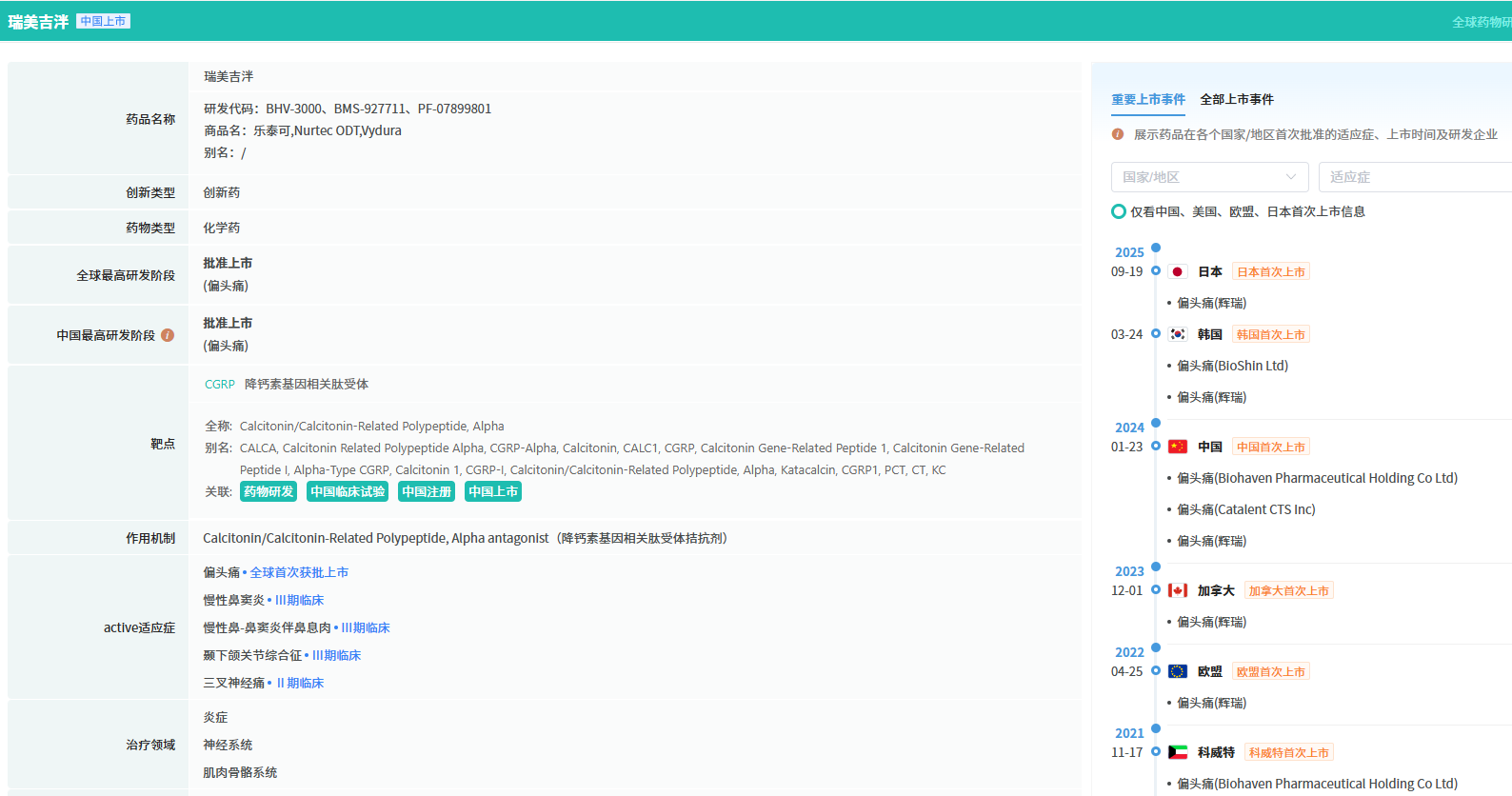Click the 降钙素基因相关肽受体 target name
The width and height of the screenshot is (1512, 796).
point(307,385)
